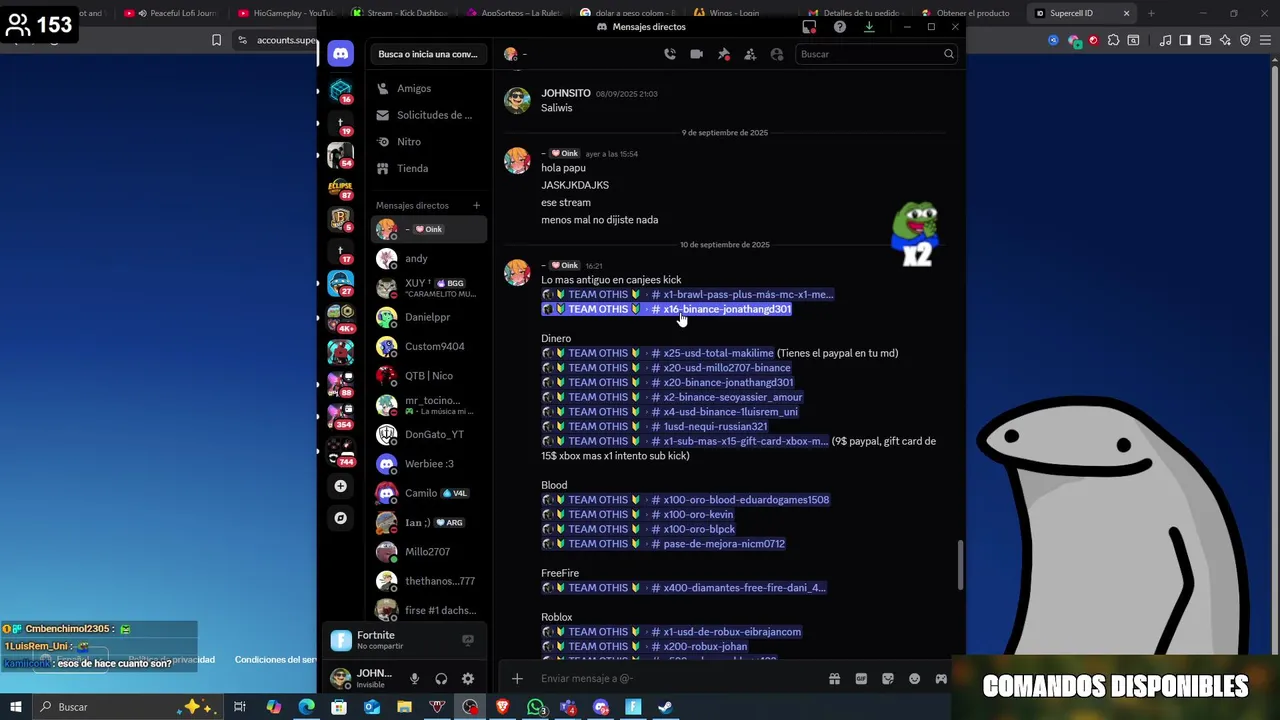This screenshot has width=1280, height=720.
Task: Open emoji picker in message bar
Action: click(x=914, y=679)
